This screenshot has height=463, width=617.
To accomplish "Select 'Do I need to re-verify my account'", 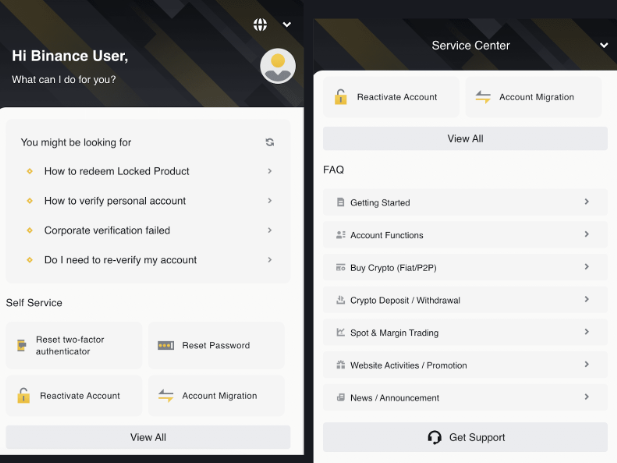I will click(x=120, y=260).
